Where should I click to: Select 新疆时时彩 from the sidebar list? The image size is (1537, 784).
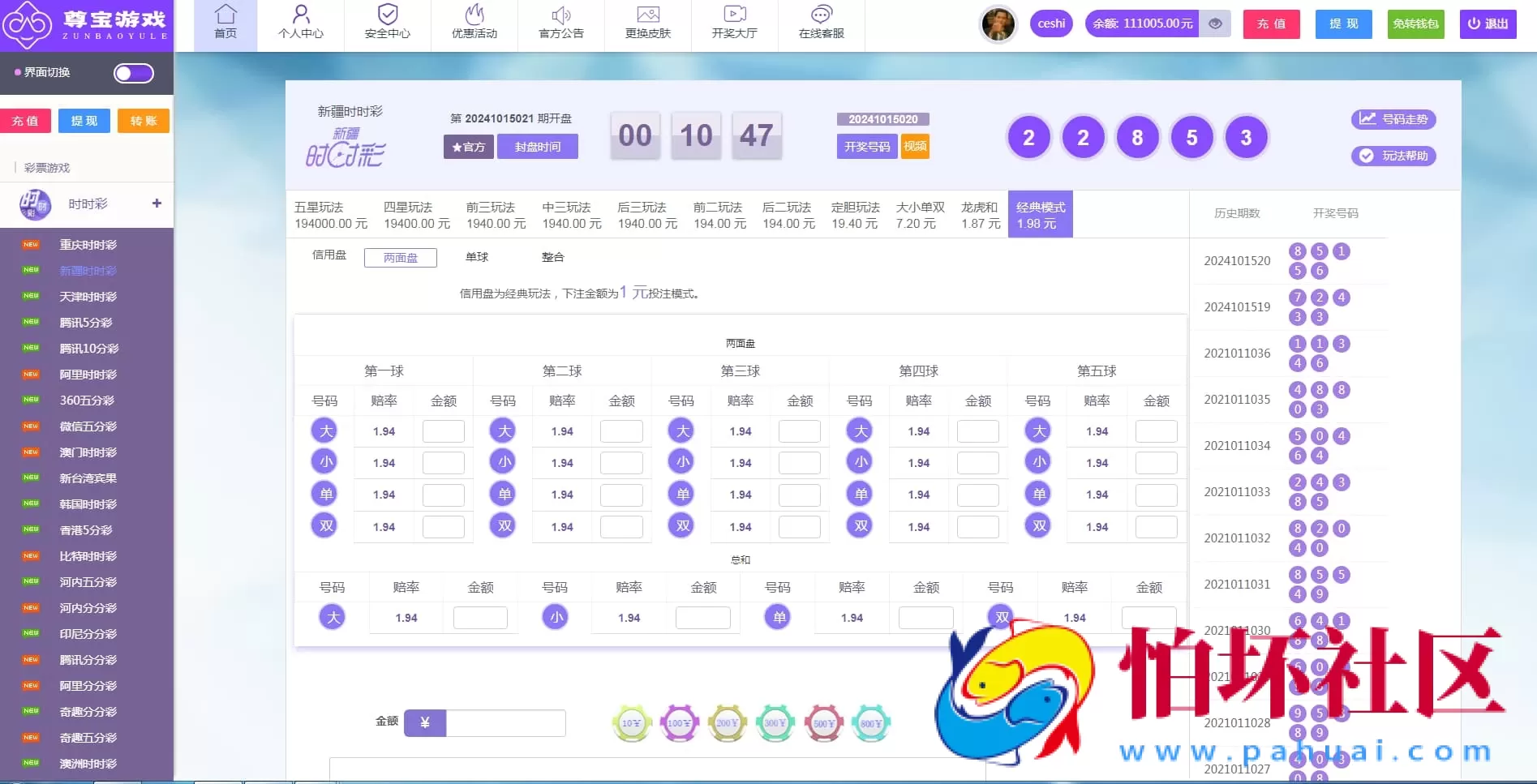(x=89, y=270)
